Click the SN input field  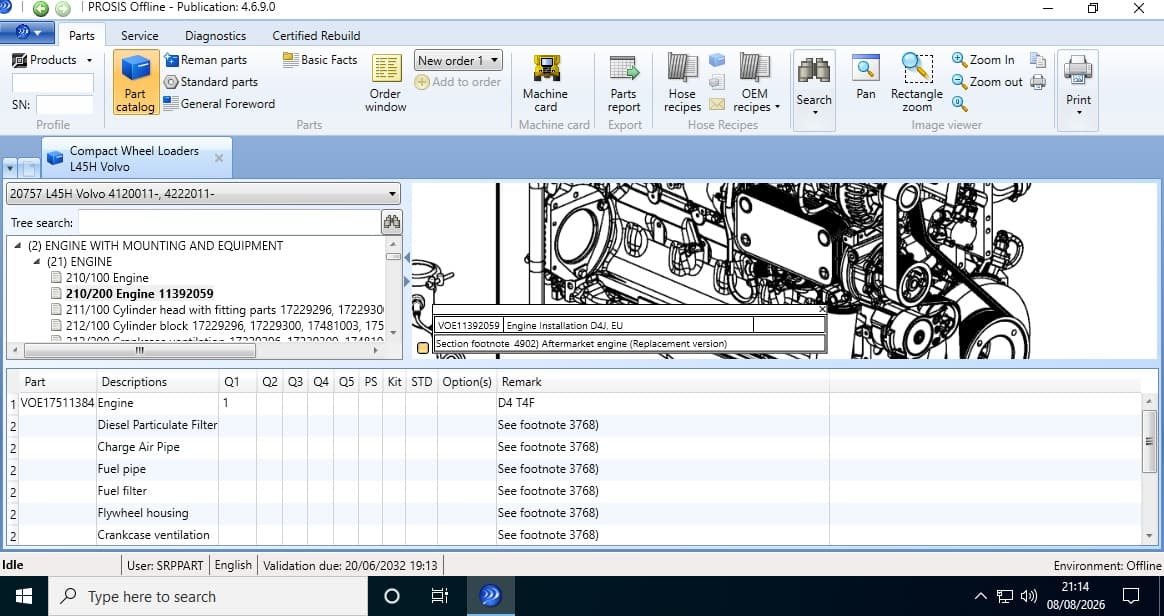click(65, 105)
